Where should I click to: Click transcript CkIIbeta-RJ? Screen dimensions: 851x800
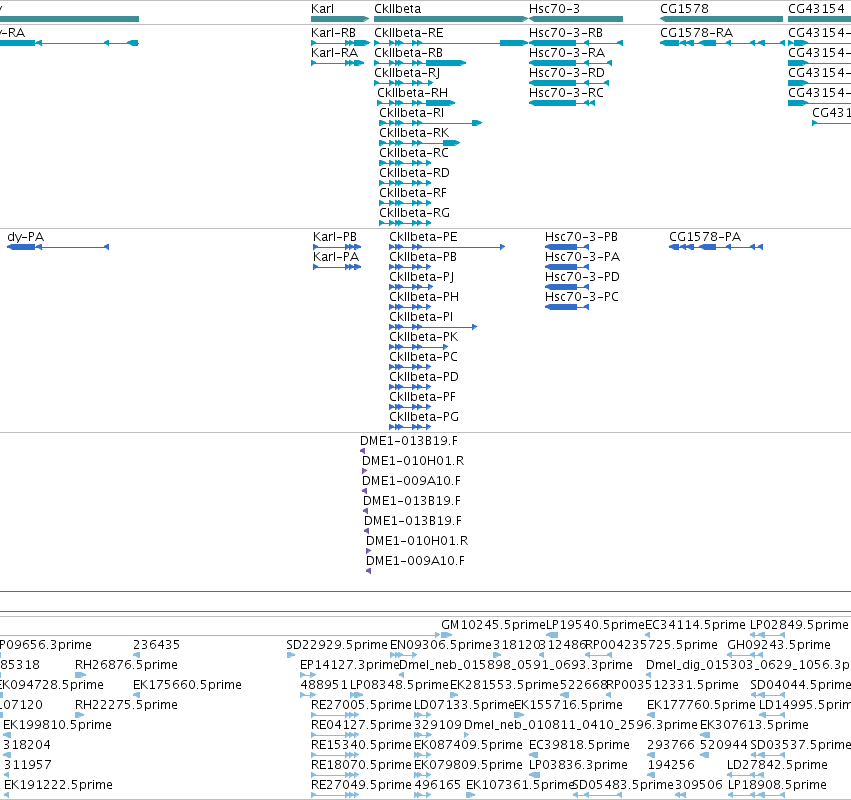(407, 73)
